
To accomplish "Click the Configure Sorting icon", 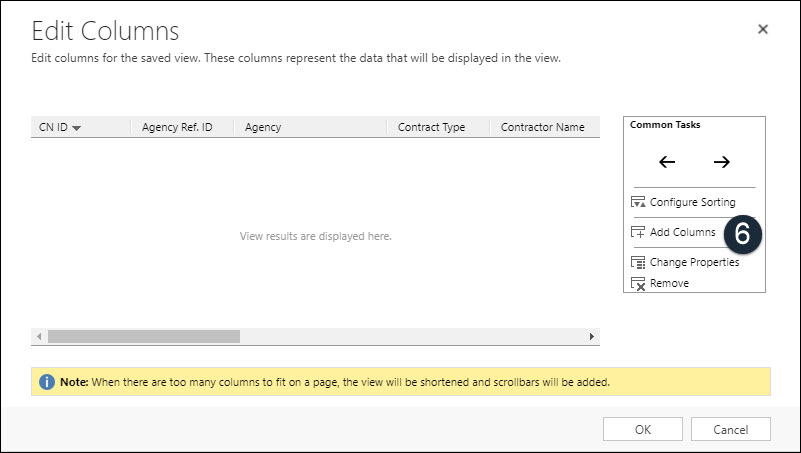I will click(x=638, y=202).
